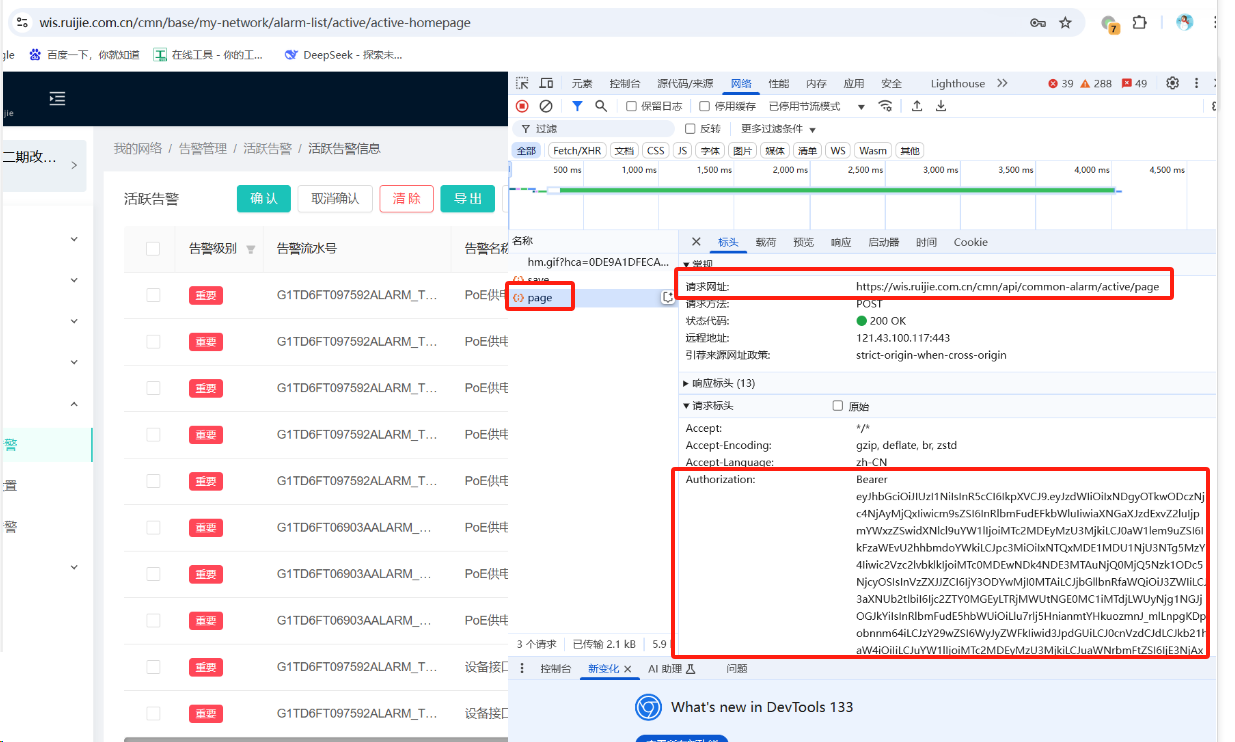This screenshot has width=1235, height=742.
Task: Click the browser address bar URL
Action: [255, 22]
